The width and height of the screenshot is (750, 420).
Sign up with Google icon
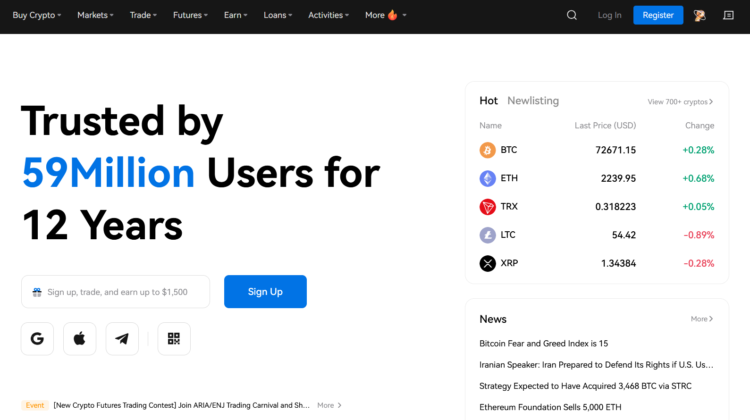point(37,339)
